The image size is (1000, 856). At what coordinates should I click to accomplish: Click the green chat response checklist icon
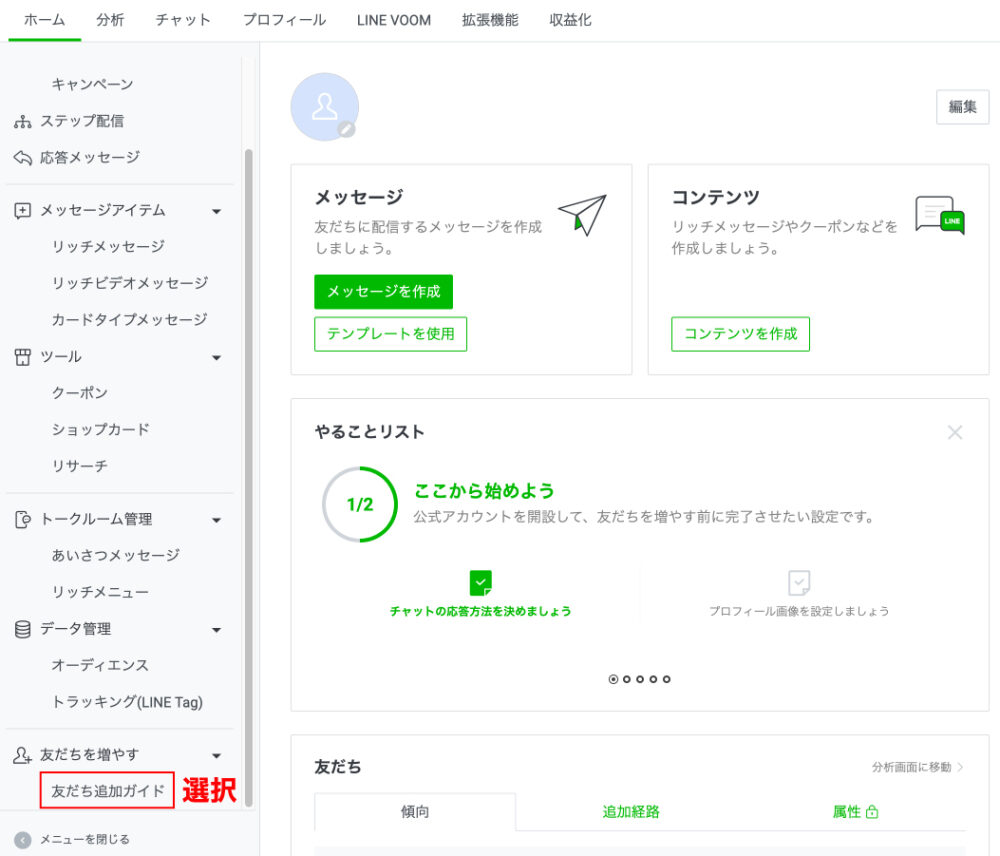click(x=481, y=583)
